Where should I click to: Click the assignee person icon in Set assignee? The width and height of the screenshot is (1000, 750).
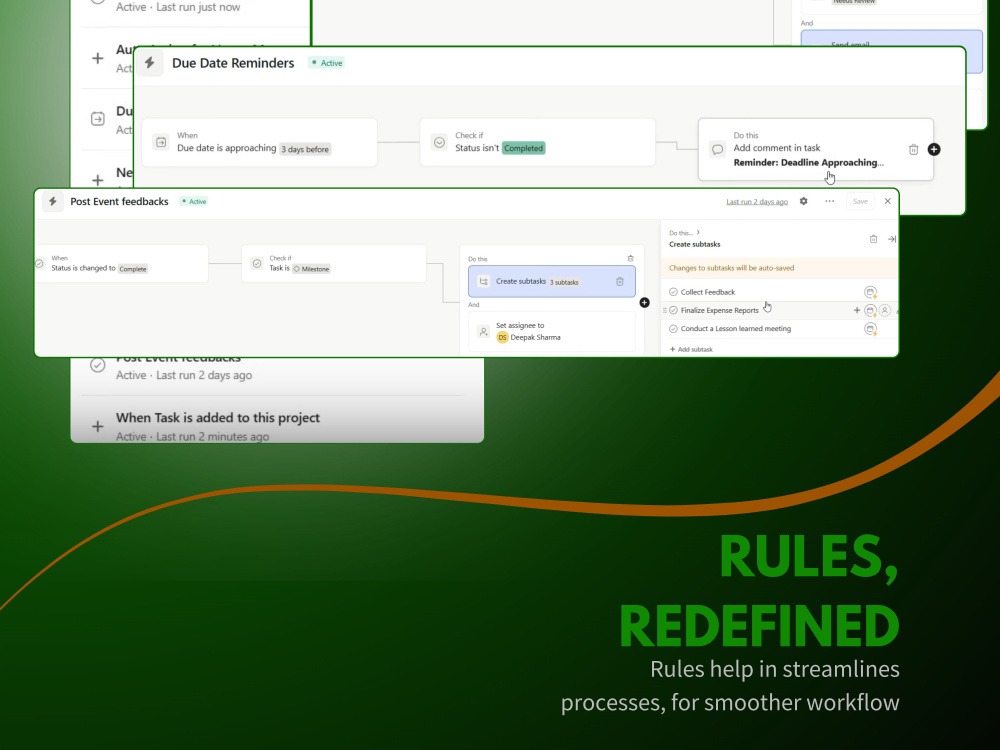(x=483, y=332)
